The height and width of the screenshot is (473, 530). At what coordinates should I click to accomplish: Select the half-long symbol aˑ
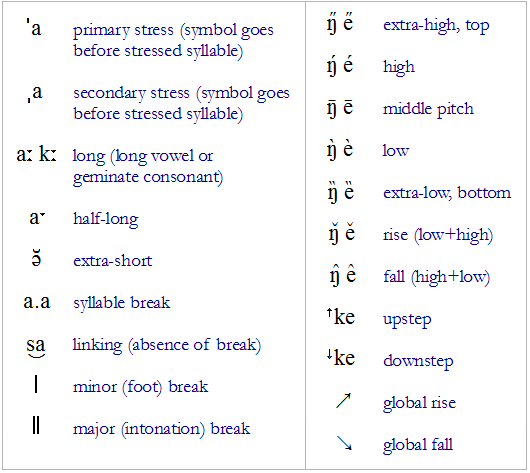37,218
